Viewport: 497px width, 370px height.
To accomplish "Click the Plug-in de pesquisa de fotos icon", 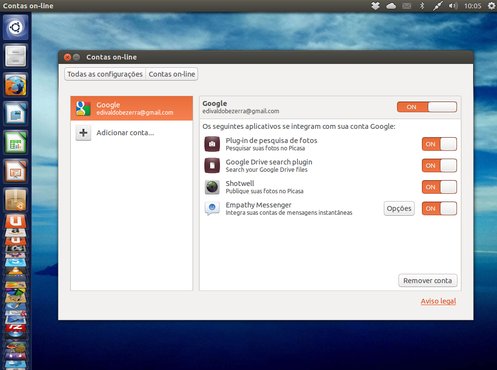I will point(212,144).
